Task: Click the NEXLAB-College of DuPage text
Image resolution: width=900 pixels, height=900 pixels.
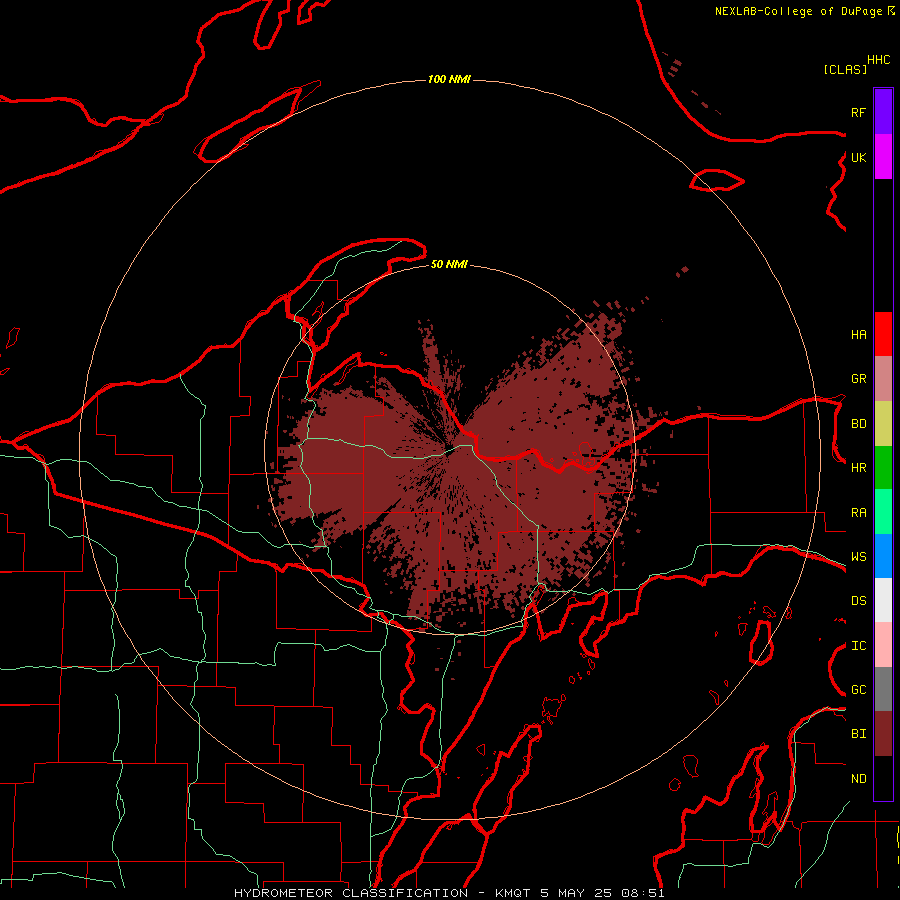Action: point(799,11)
